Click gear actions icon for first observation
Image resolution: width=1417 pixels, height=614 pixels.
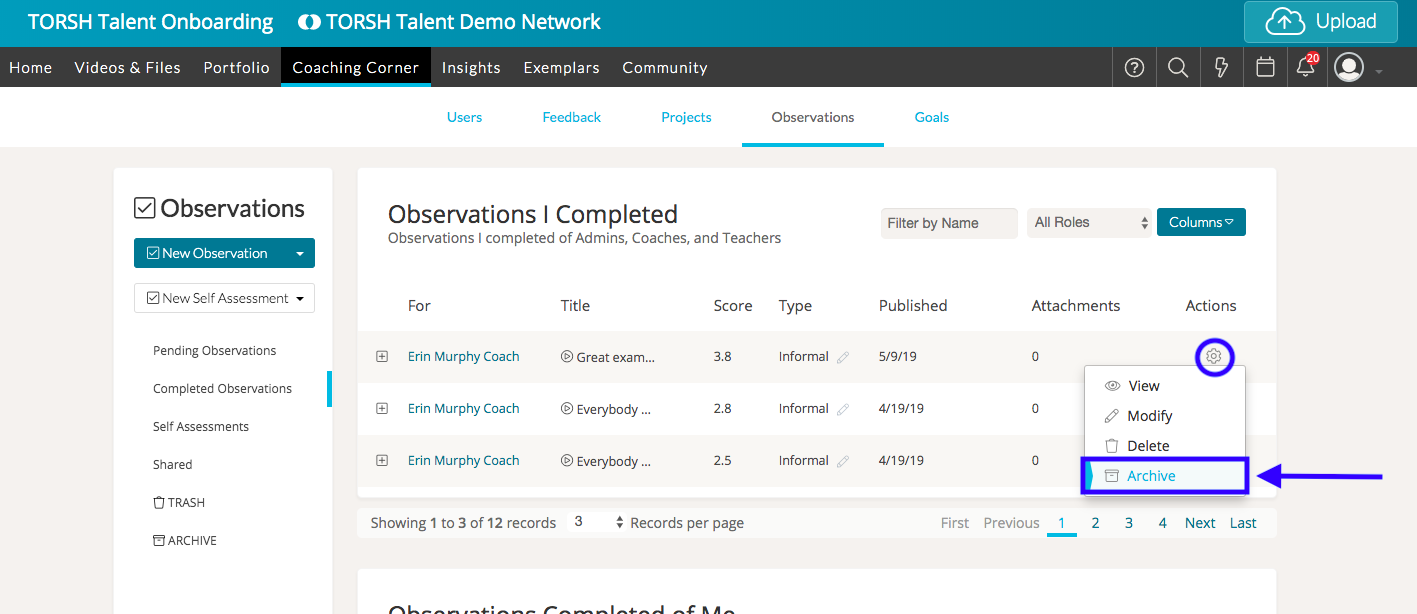[1214, 356]
